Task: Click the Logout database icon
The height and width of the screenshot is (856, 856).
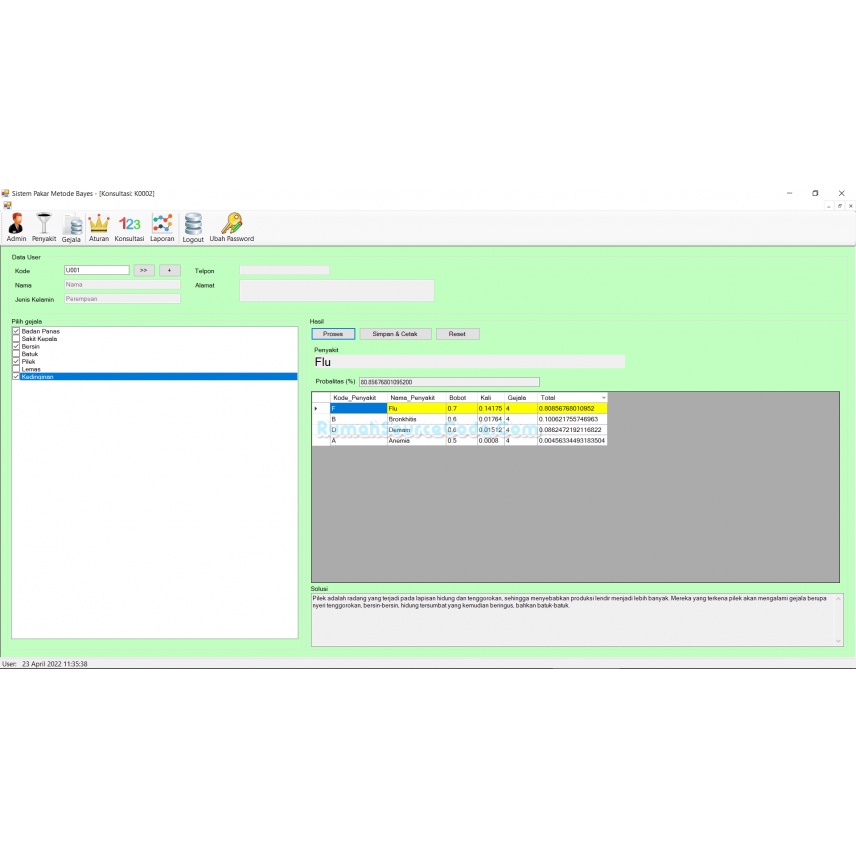Action: tap(192, 225)
